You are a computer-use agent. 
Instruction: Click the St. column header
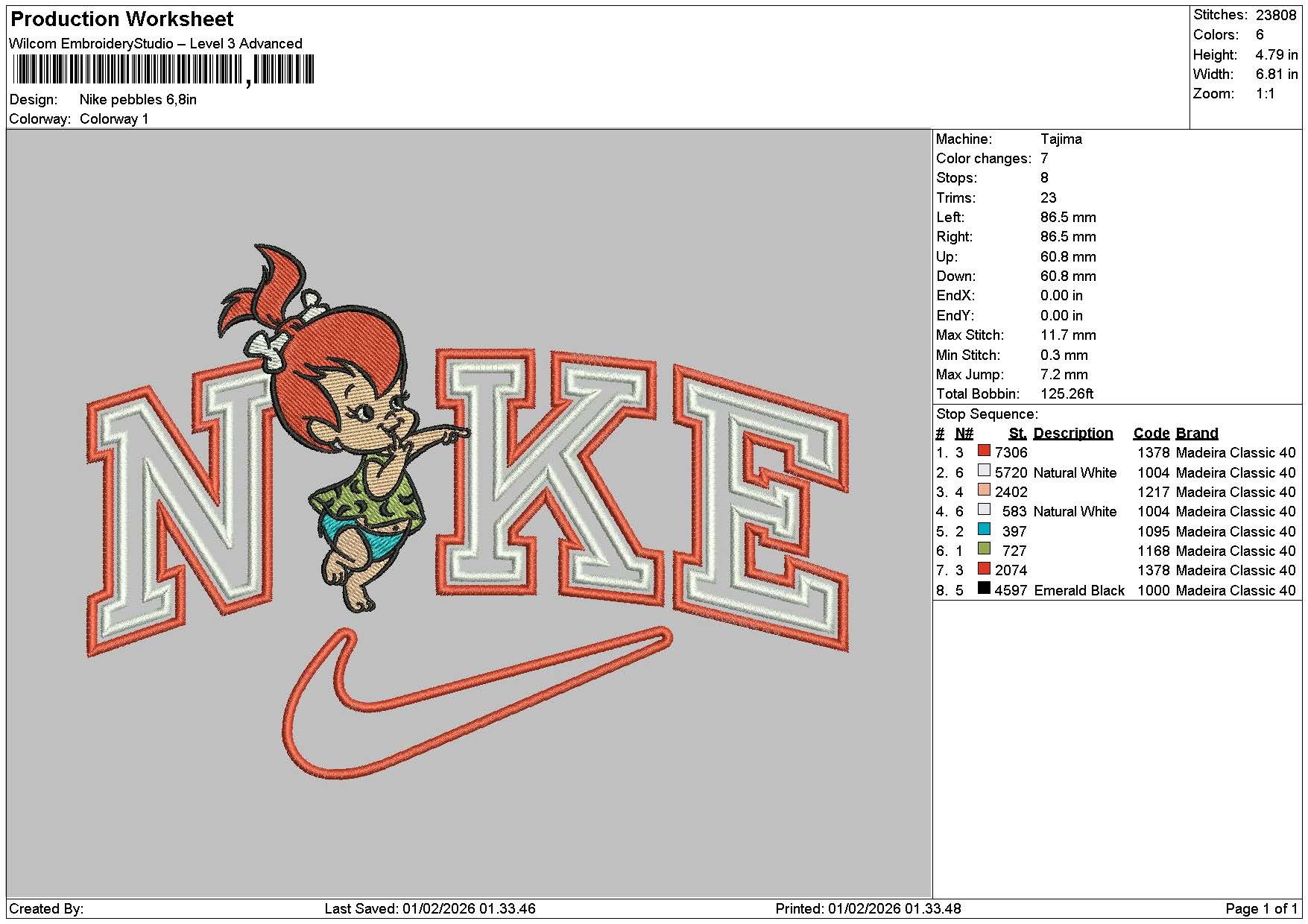(1018, 434)
